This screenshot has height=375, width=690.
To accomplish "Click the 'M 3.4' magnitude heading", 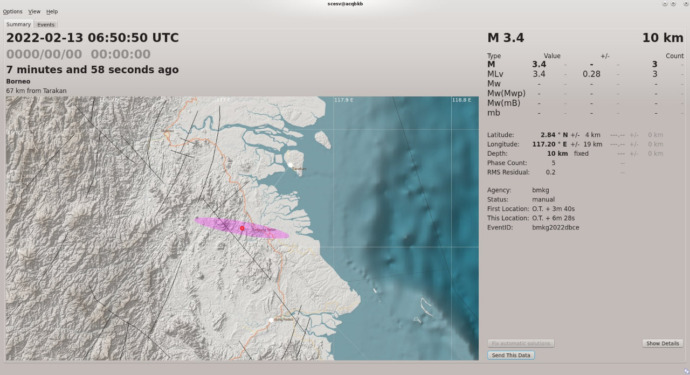I will (x=506, y=38).
